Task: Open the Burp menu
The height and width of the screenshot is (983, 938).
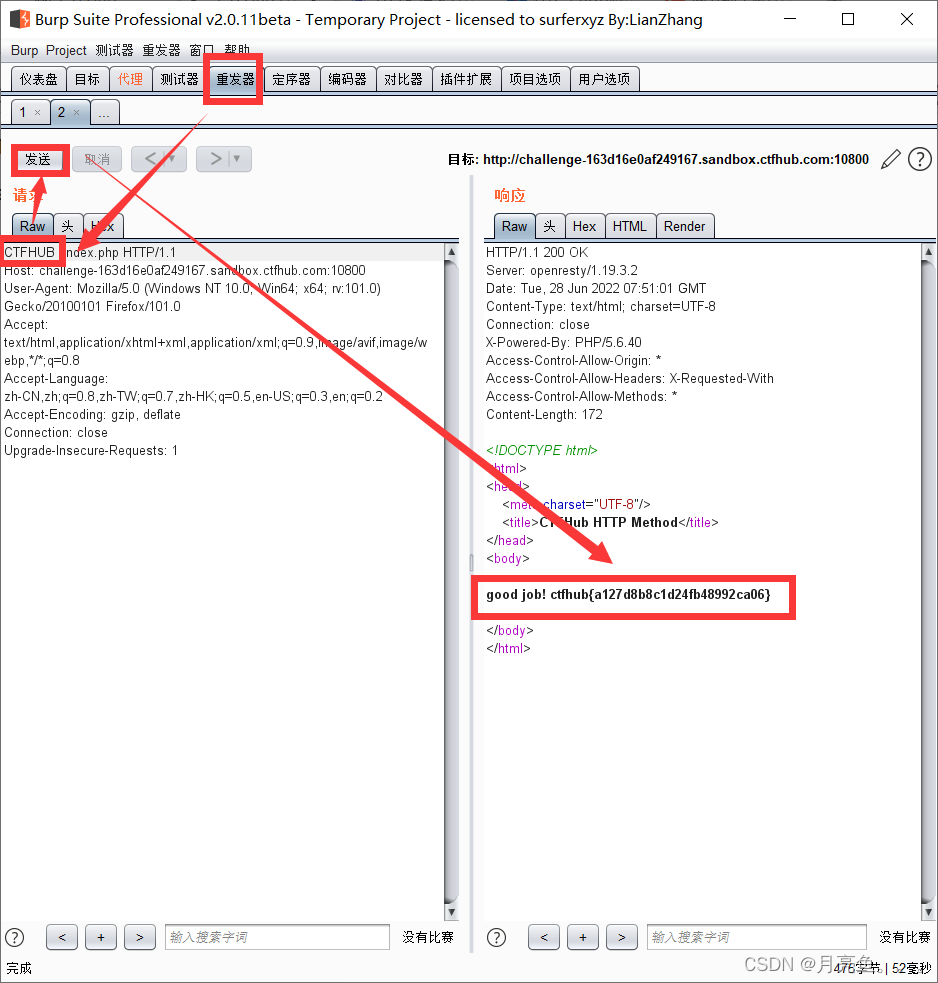Action: [24, 50]
